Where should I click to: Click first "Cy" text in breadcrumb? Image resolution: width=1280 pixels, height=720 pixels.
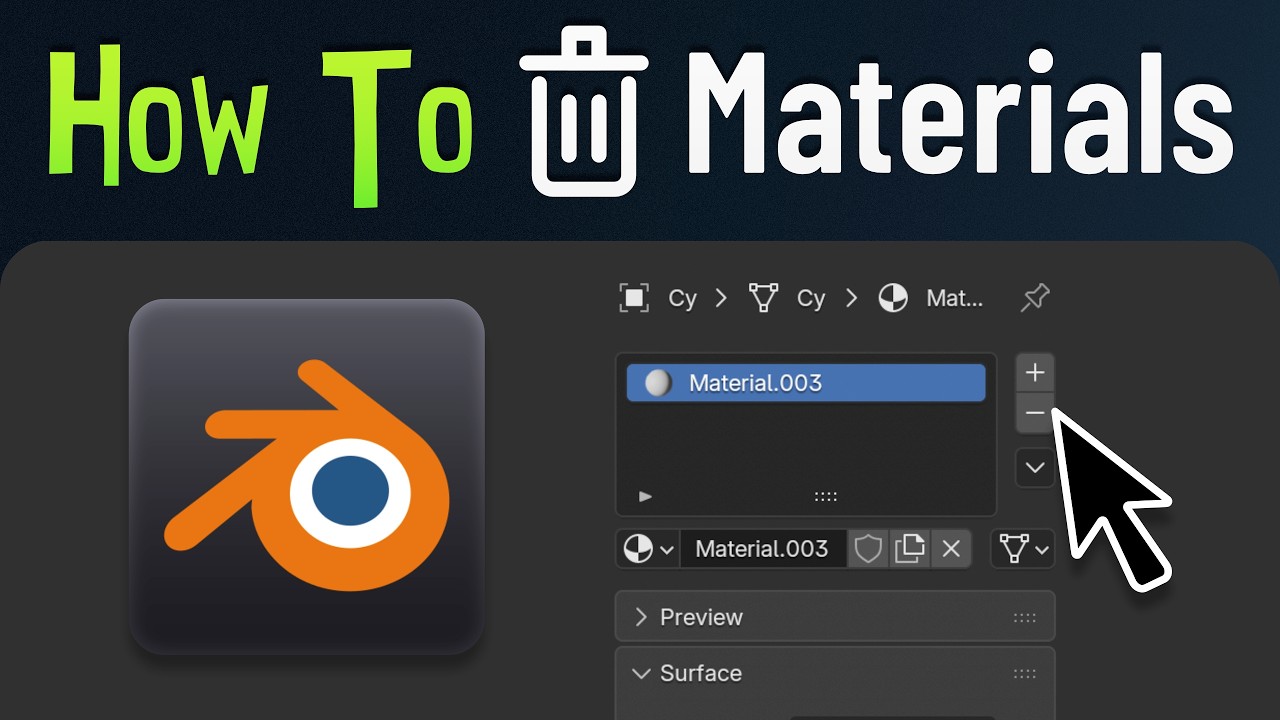(x=682, y=298)
